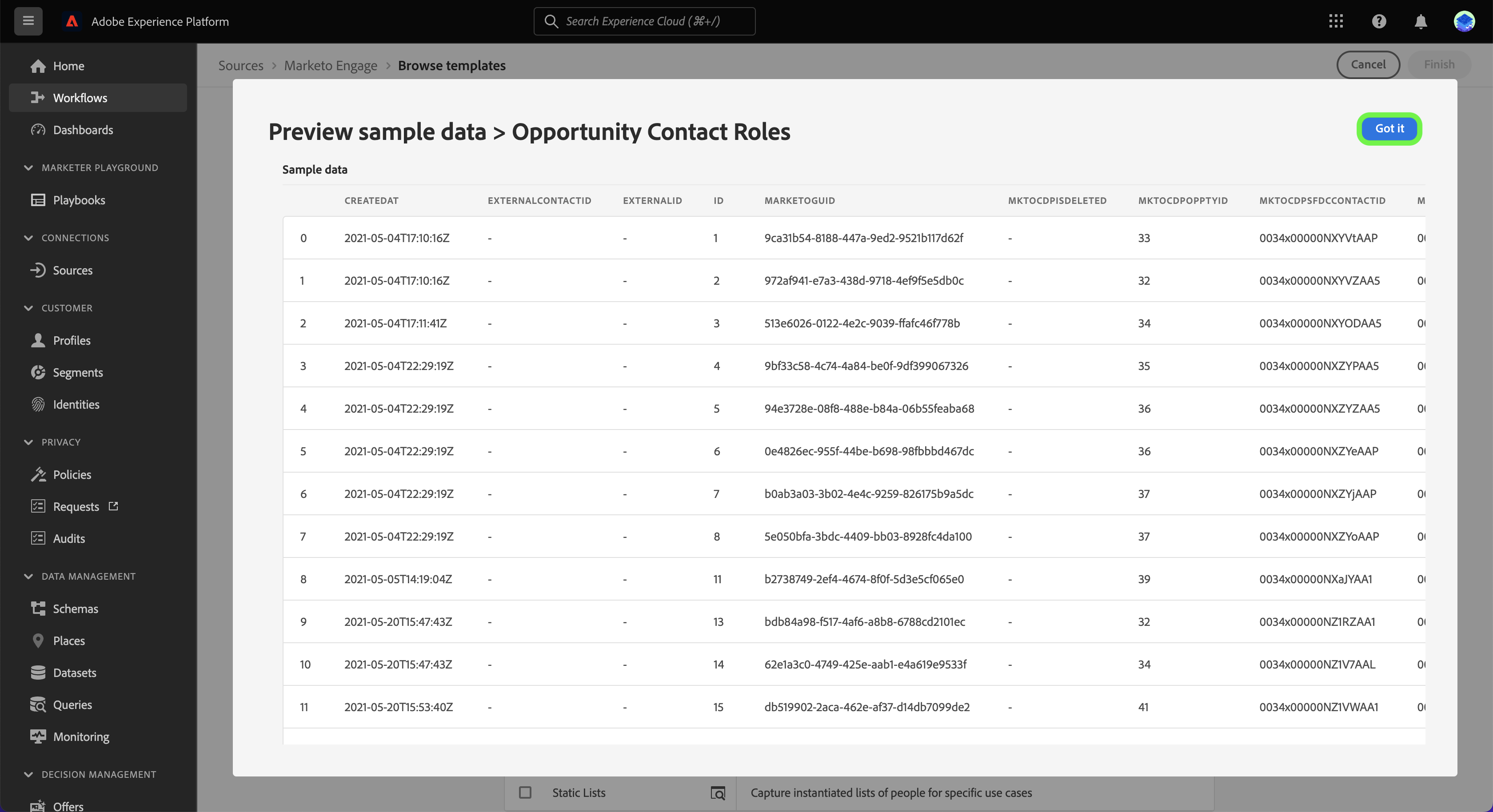The image size is (1493, 812).
Task: Click the Marketo Engage breadcrumb link
Action: tap(330, 65)
